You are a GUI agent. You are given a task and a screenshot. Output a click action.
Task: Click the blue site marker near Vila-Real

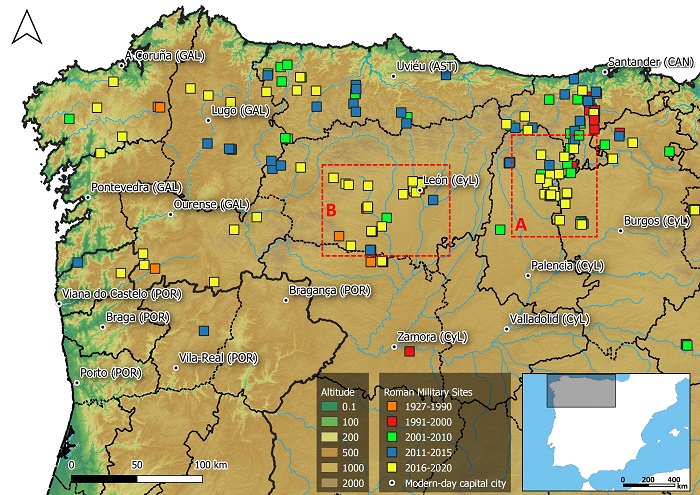tap(204, 330)
